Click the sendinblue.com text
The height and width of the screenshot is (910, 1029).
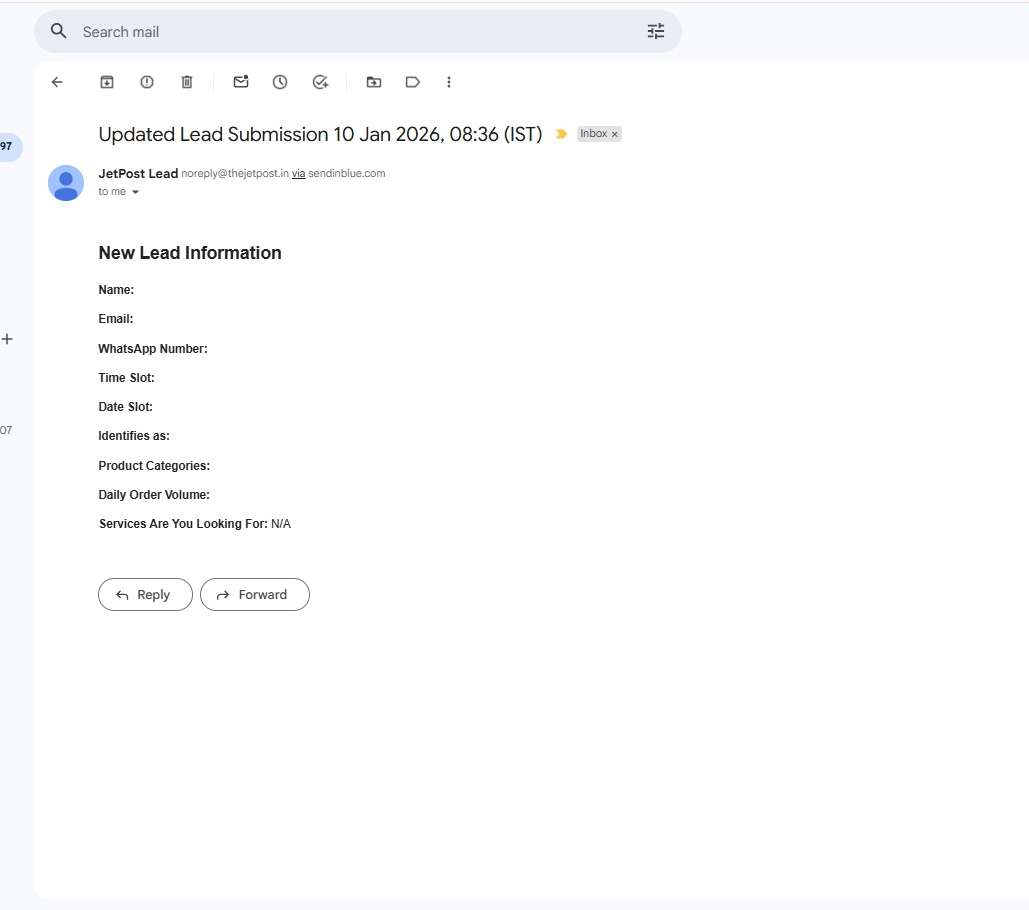click(346, 173)
